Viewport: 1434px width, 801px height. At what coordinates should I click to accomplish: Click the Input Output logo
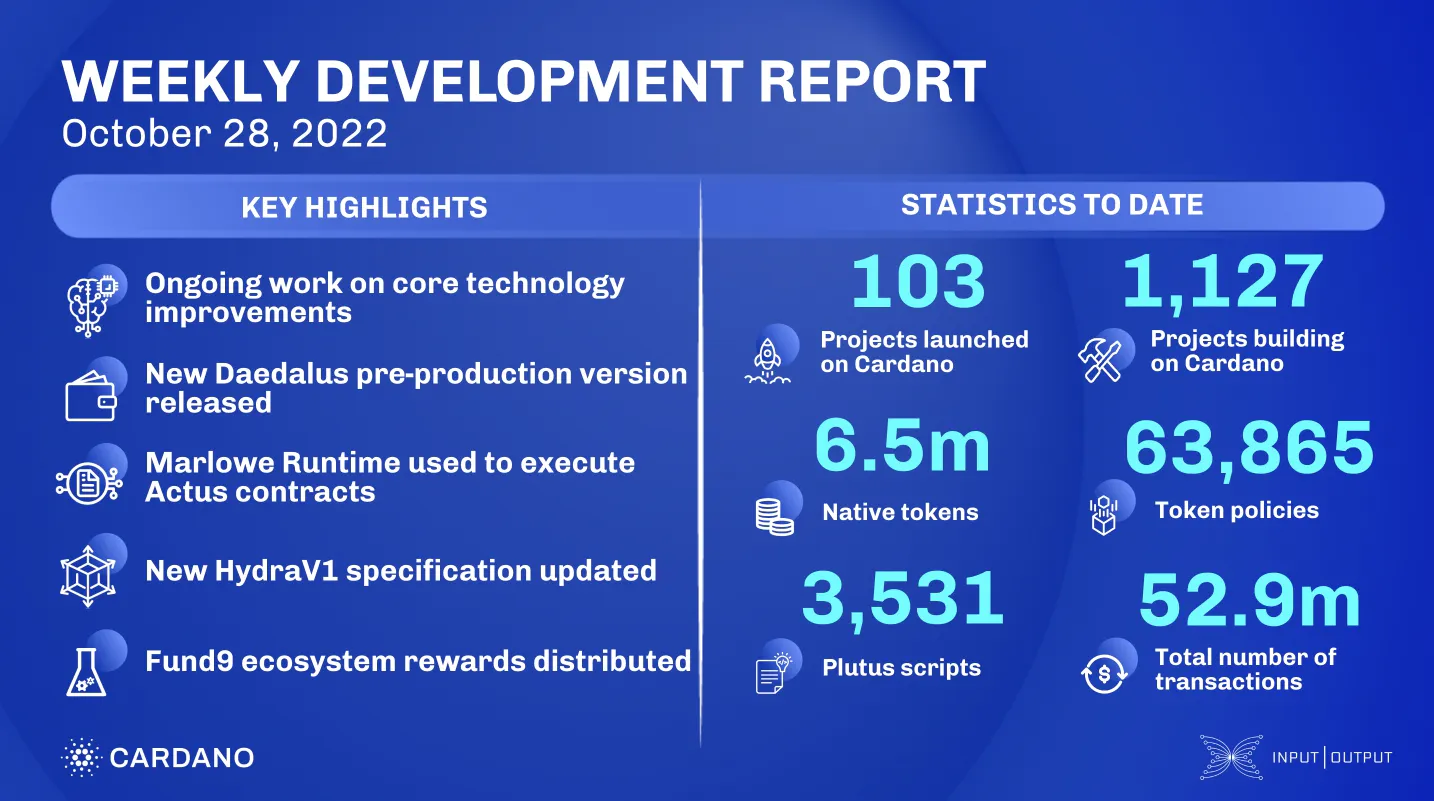1296,757
